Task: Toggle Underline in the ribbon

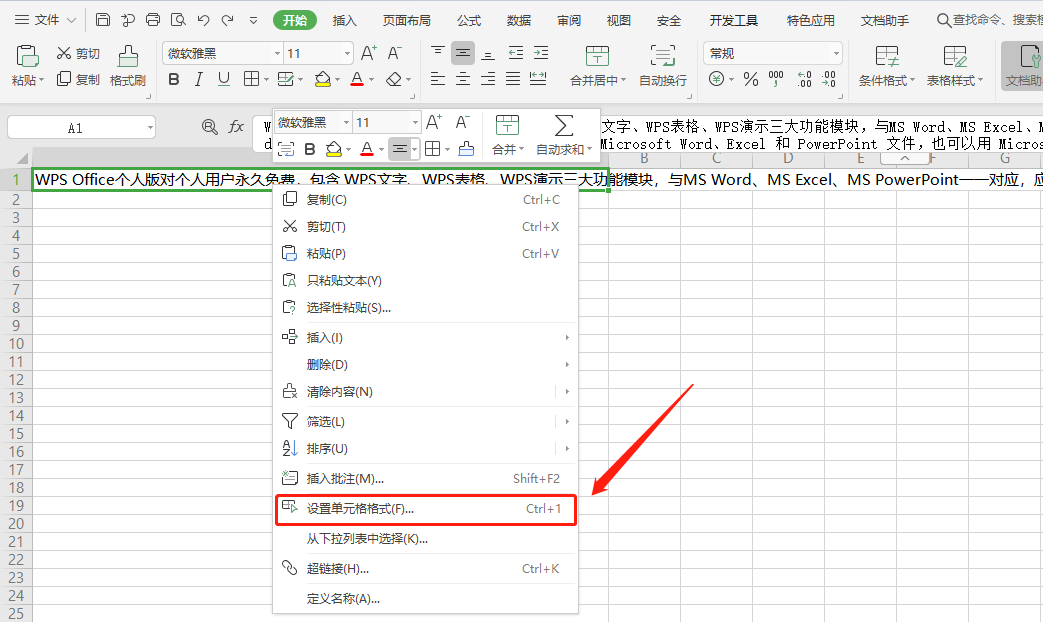Action: click(224, 80)
